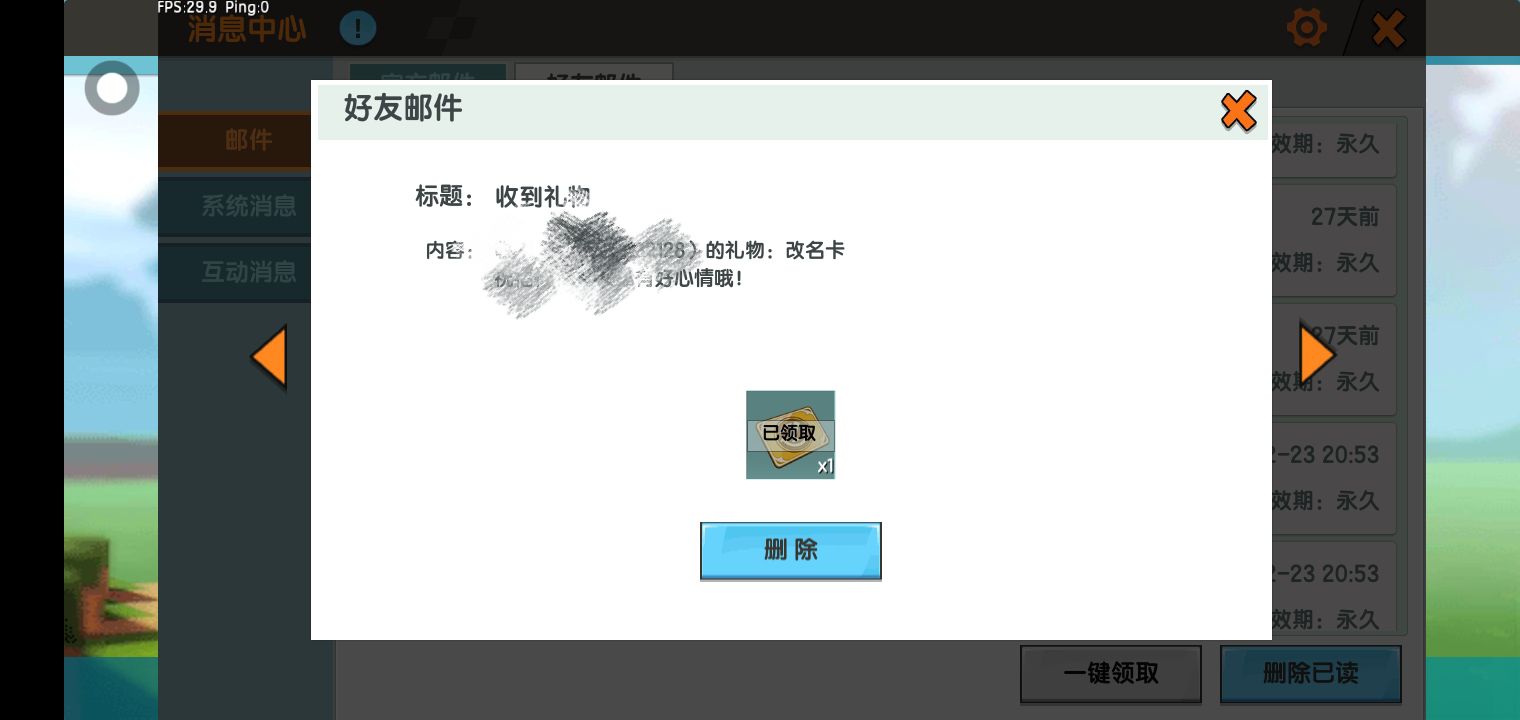Click the claimed rename card item icon
The width and height of the screenshot is (1520, 720).
(790, 434)
